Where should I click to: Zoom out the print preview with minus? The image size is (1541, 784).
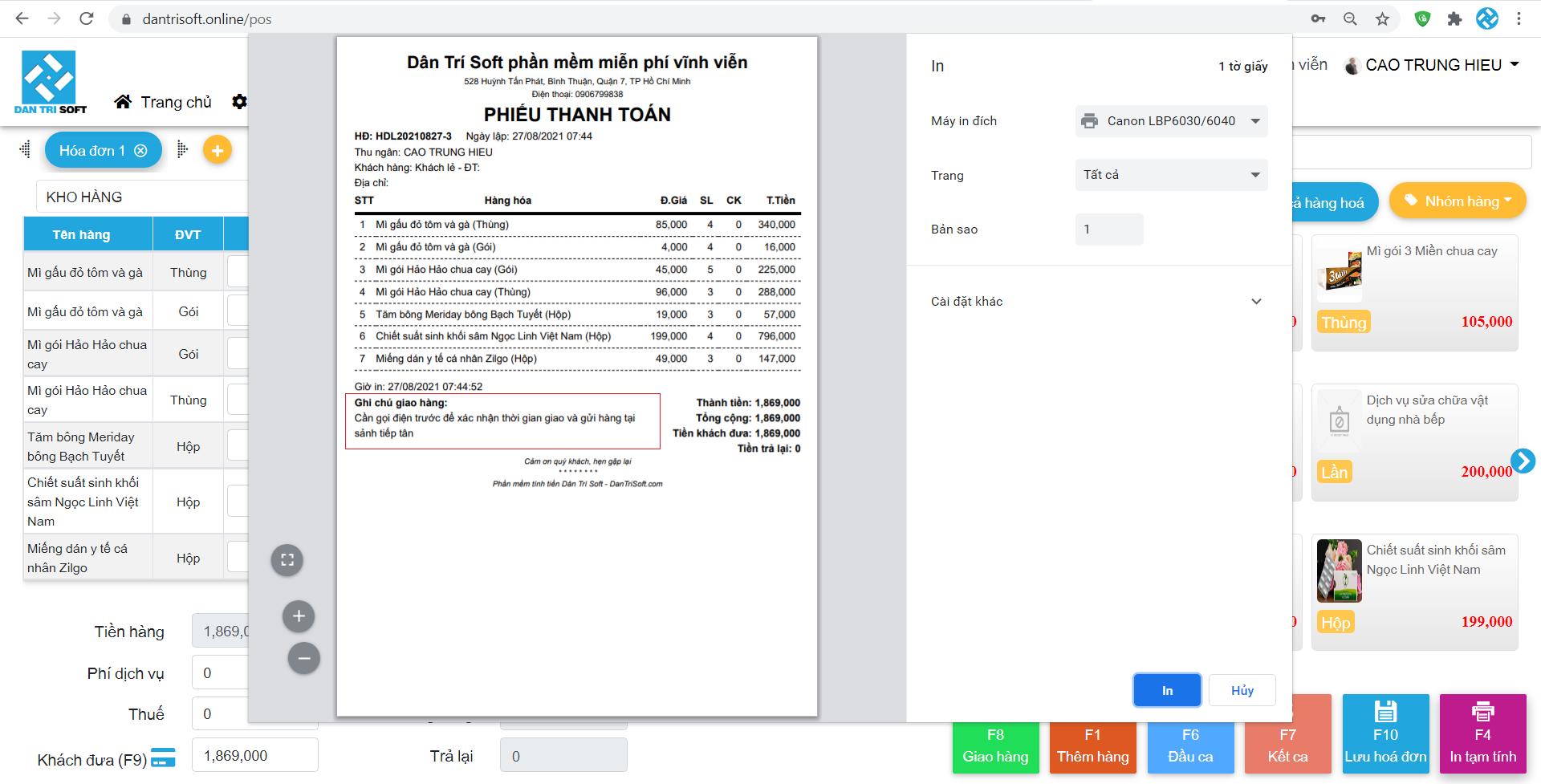click(x=303, y=659)
